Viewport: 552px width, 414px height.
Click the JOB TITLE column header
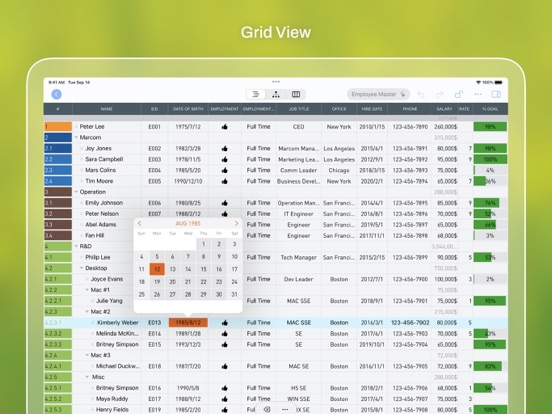click(x=299, y=109)
